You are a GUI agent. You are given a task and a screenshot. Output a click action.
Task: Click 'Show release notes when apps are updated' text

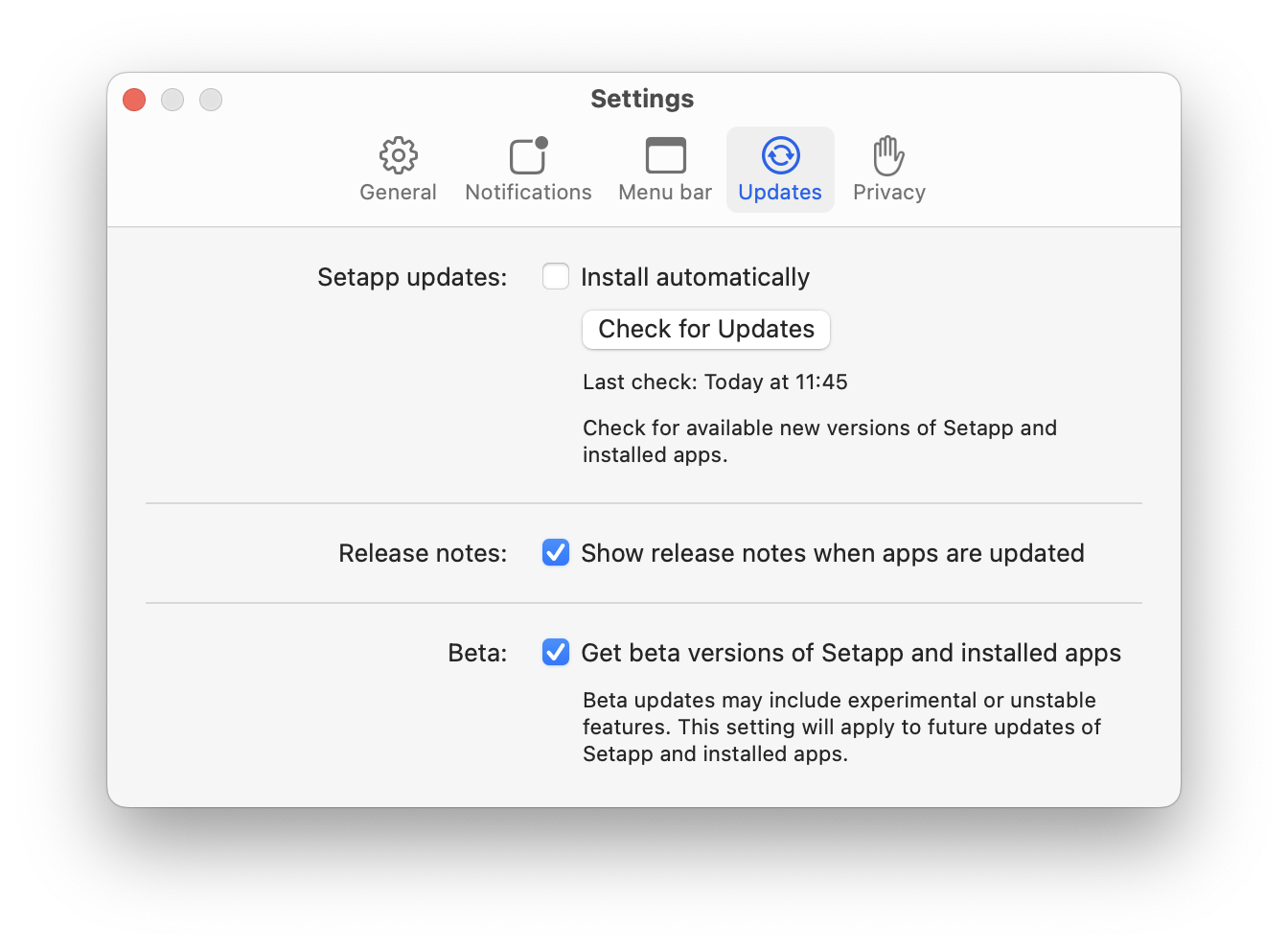click(x=832, y=554)
